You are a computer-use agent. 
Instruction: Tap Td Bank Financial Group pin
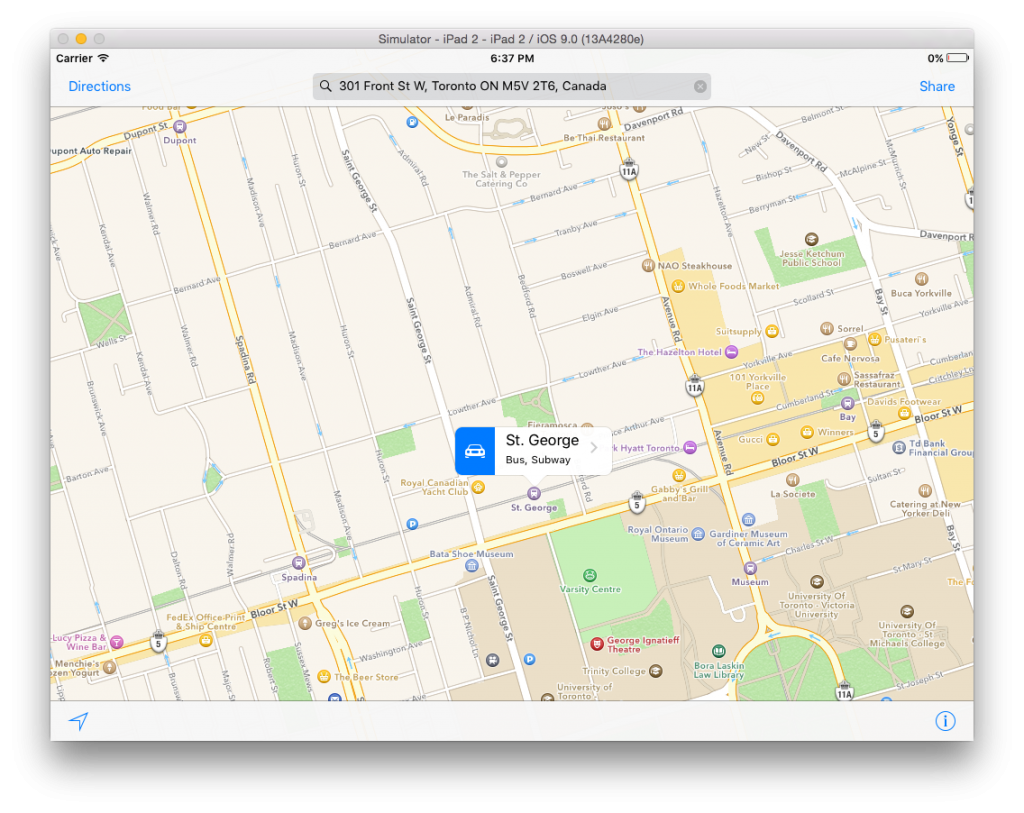[899, 447]
